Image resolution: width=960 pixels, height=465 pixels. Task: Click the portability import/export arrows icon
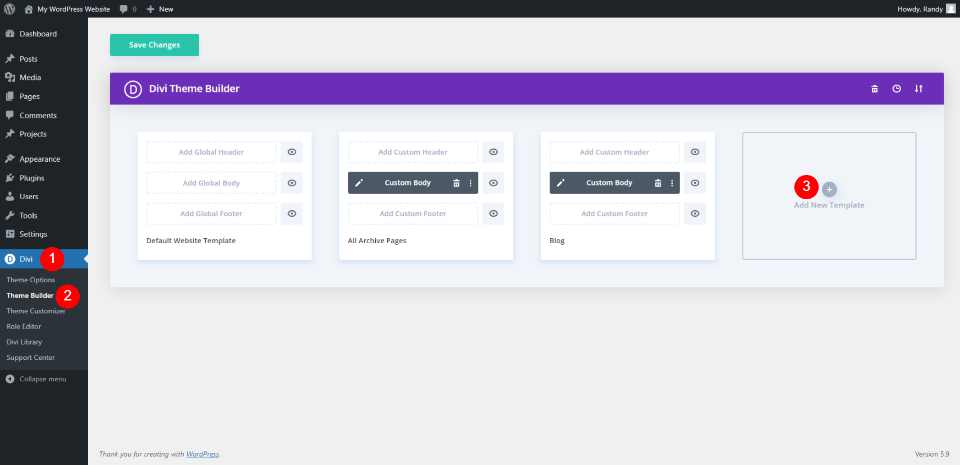coord(918,89)
